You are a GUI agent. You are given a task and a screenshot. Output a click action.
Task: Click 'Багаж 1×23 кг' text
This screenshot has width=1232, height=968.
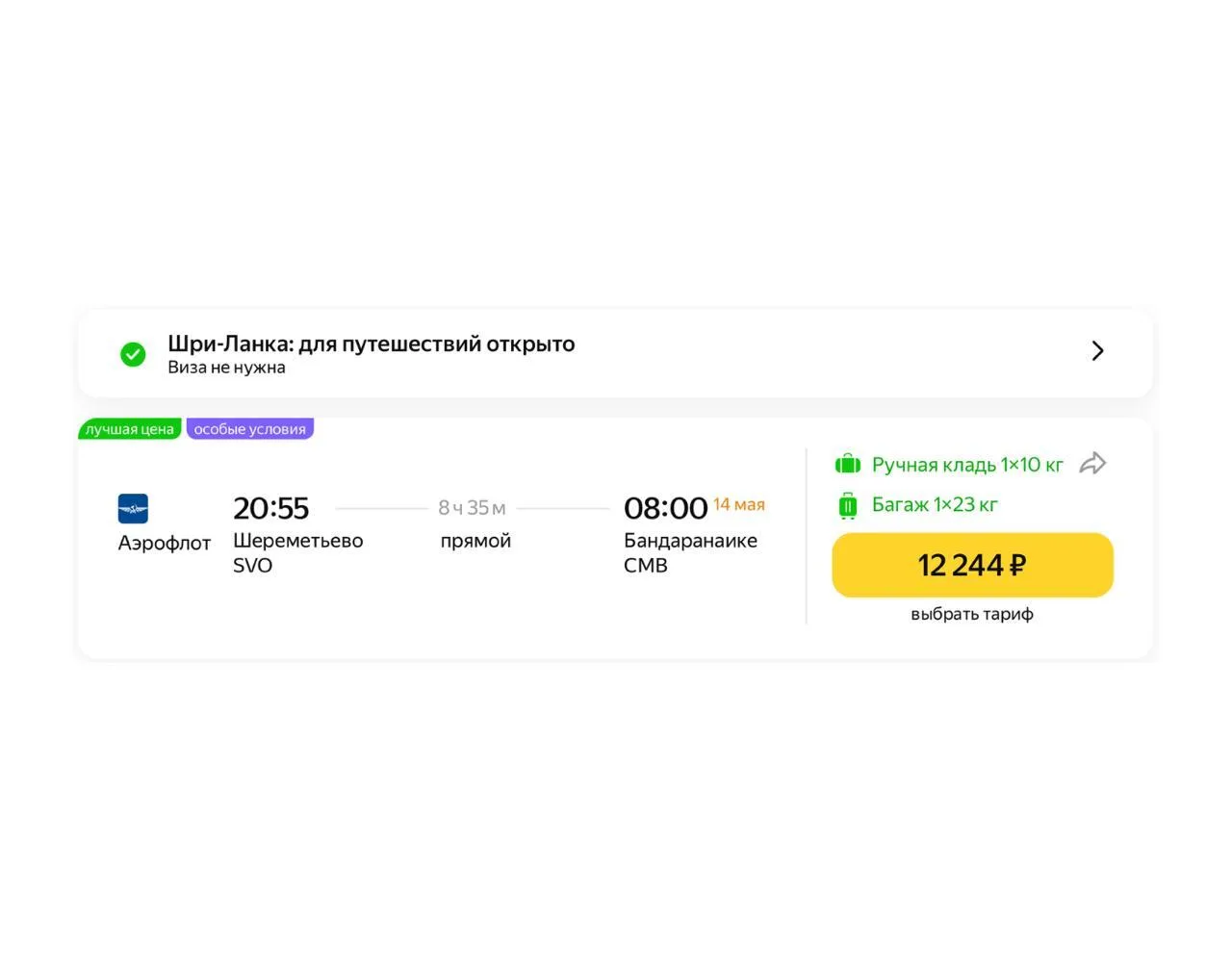click(x=935, y=504)
